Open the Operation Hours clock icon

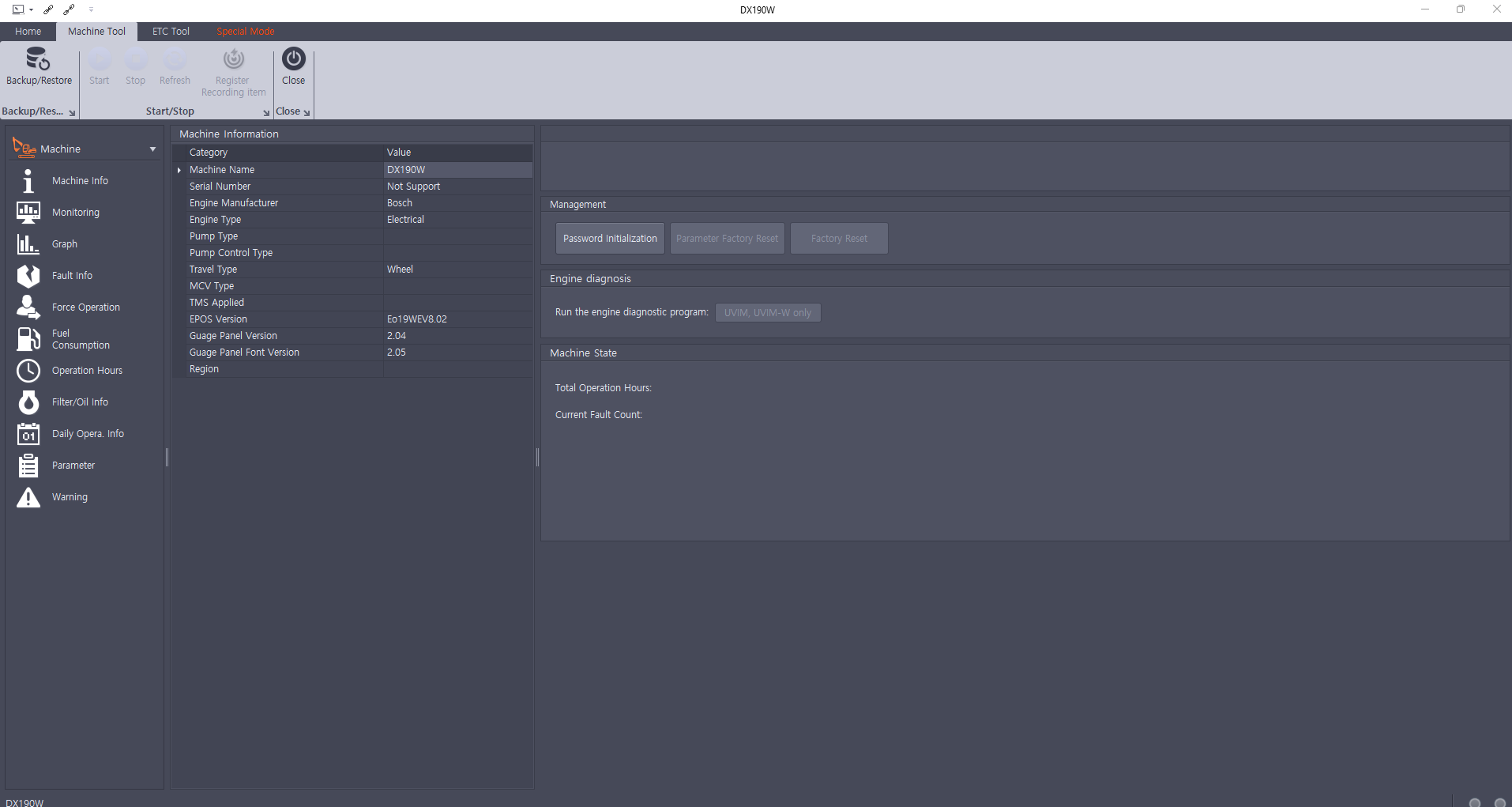tap(28, 371)
